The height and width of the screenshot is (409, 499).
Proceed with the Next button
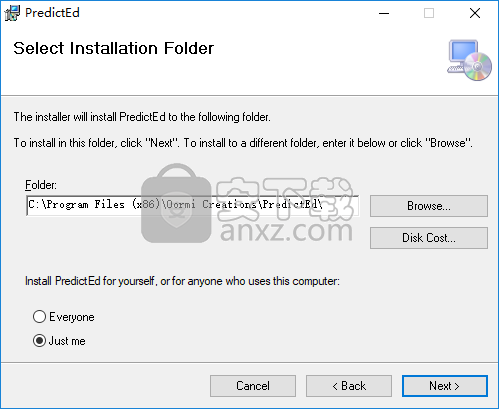[445, 386]
